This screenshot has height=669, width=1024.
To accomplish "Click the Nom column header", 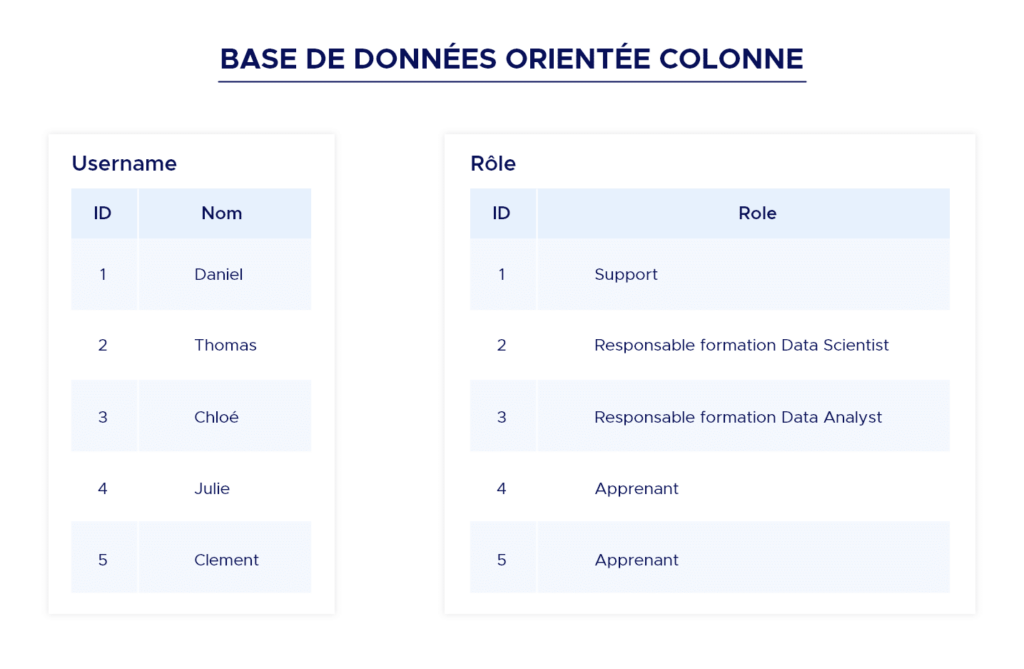I will point(222,213).
